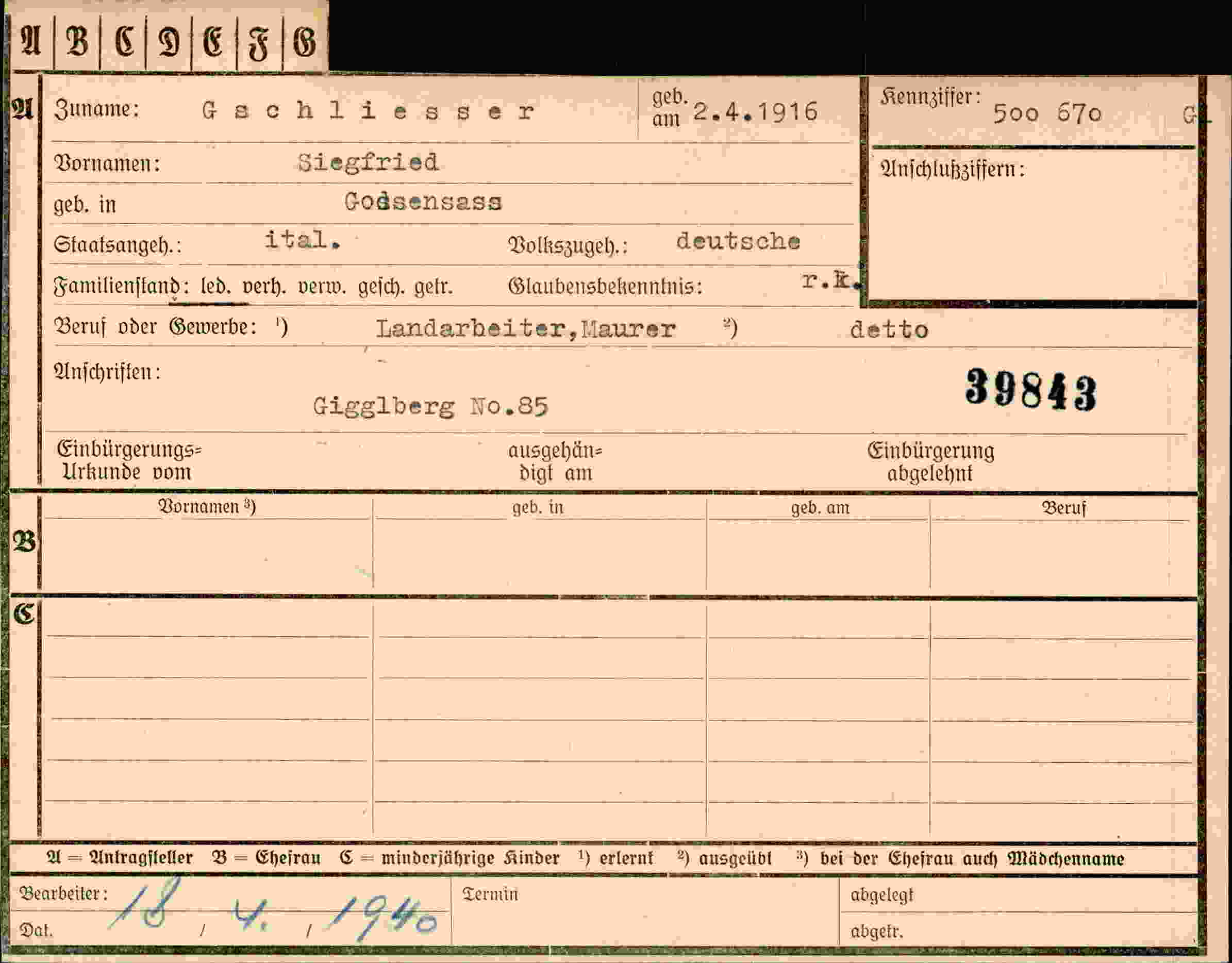Click the 'Zuname:' label

click(96, 109)
